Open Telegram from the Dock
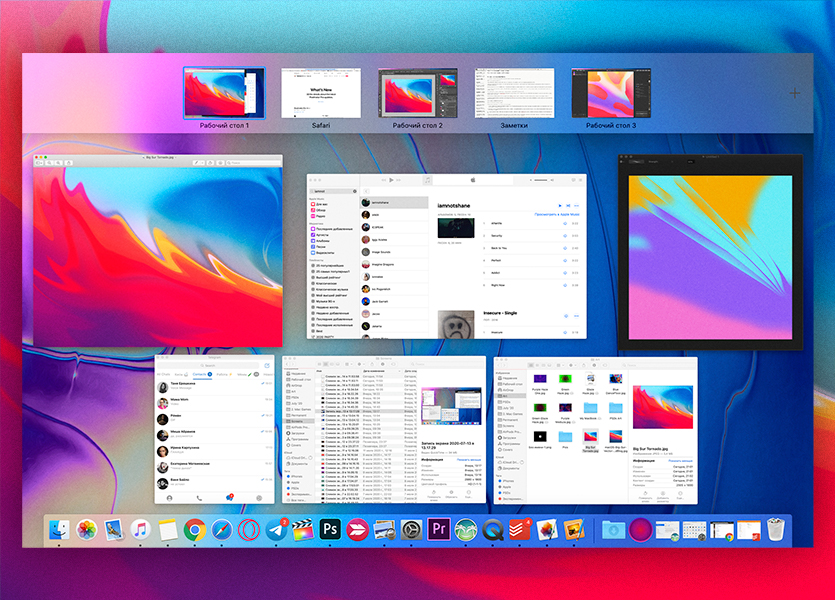The width and height of the screenshot is (835, 600). (x=276, y=530)
